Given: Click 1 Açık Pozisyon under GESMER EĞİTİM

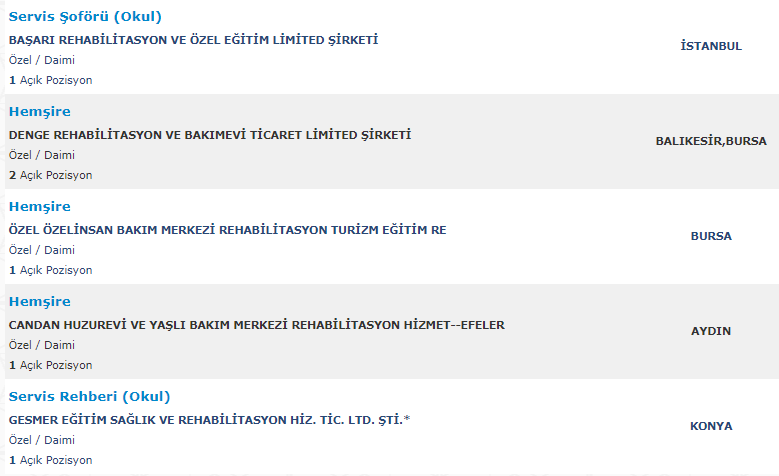Looking at the screenshot, I should click(x=51, y=460).
